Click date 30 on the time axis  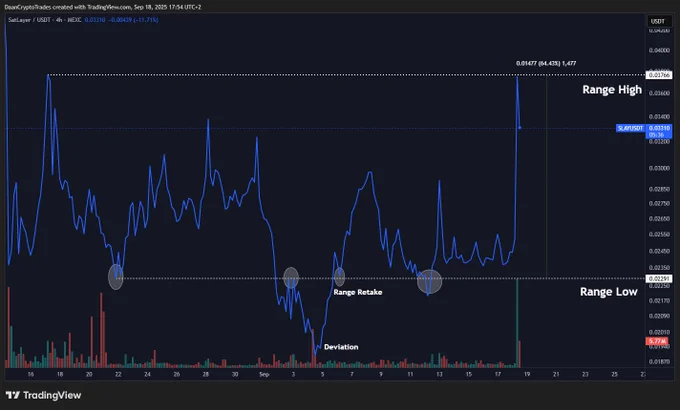point(235,374)
